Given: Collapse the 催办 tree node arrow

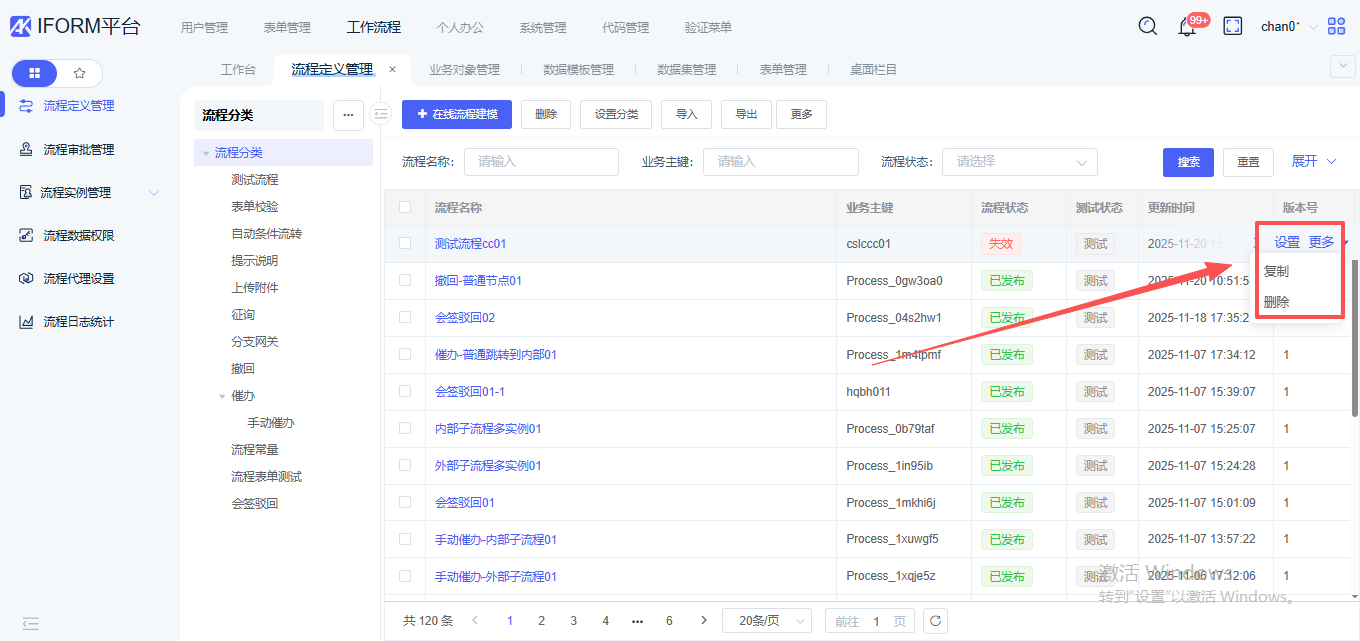Looking at the screenshot, I should pos(222,396).
